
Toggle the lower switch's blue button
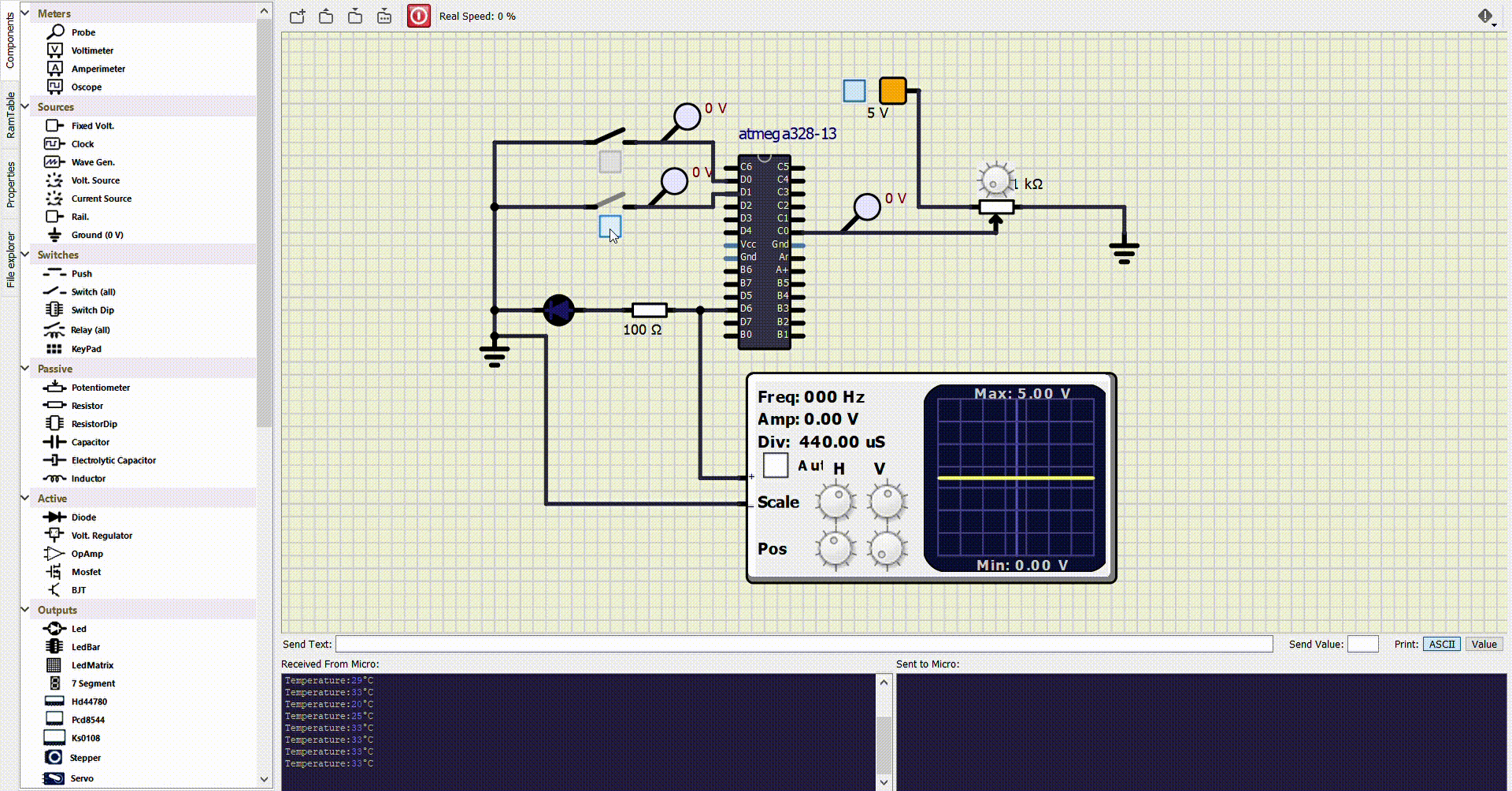coord(610,226)
